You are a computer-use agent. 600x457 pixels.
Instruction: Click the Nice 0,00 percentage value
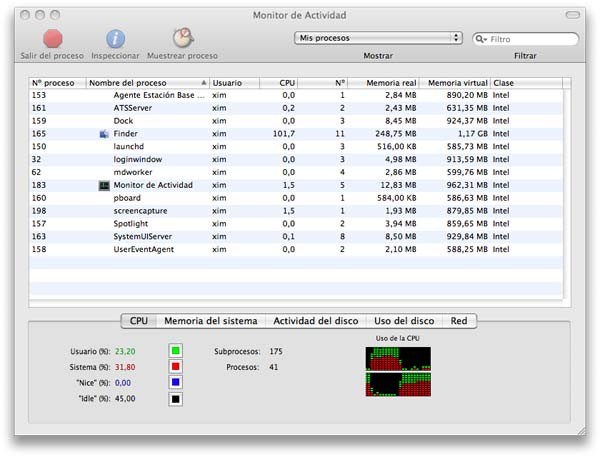click(123, 383)
